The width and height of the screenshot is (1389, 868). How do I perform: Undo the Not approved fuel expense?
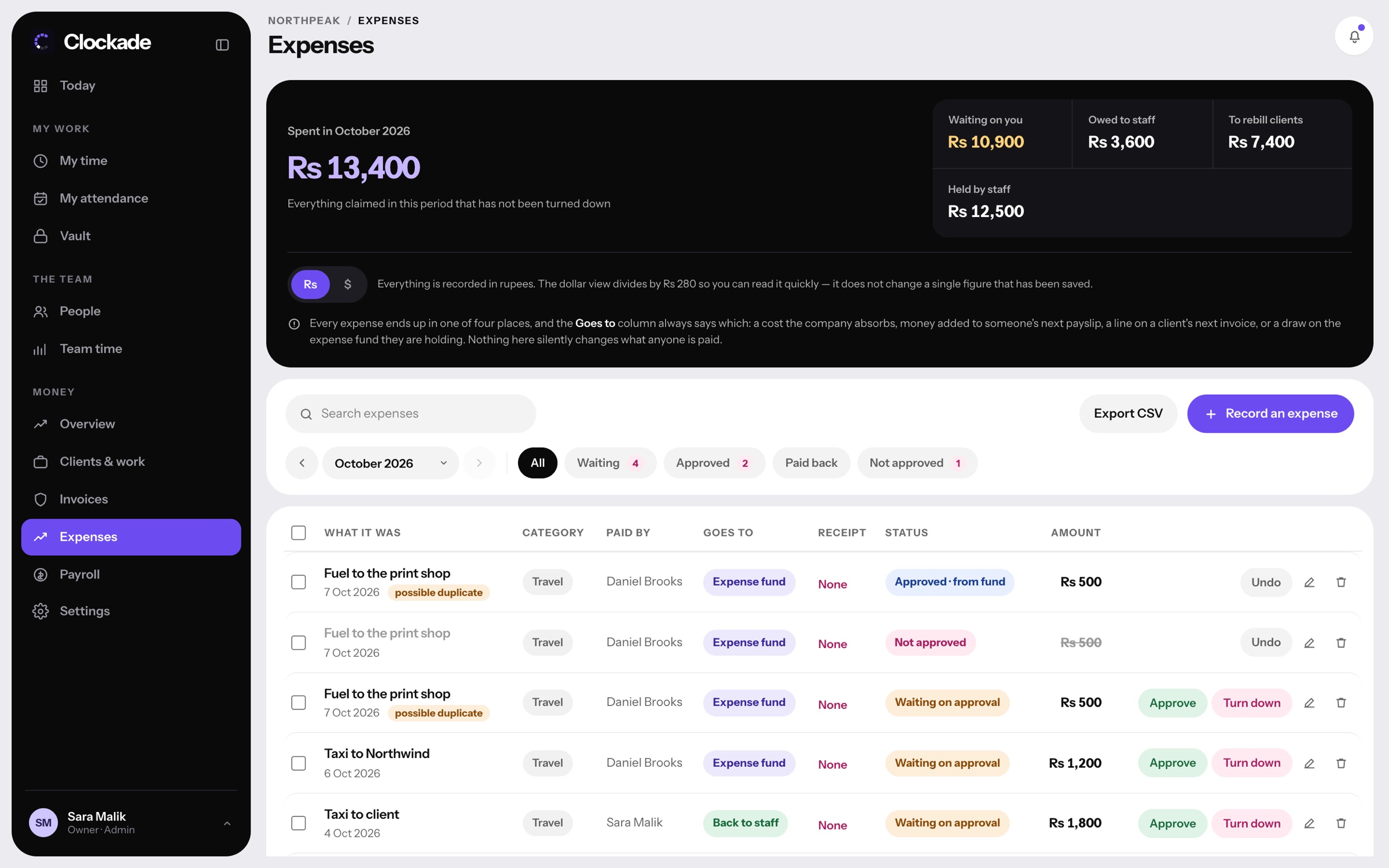[1266, 642]
